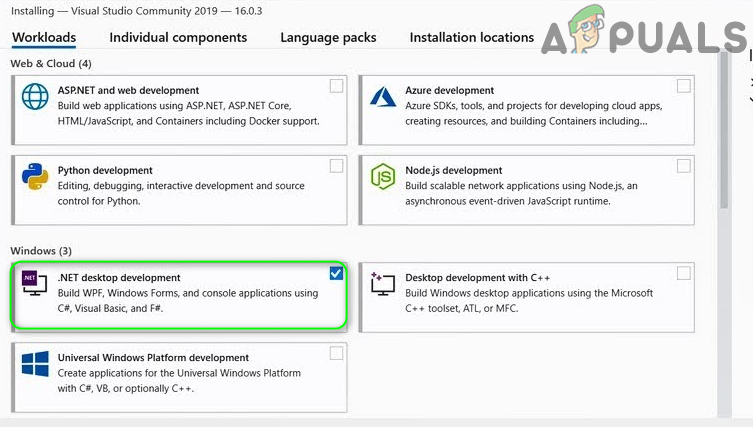Click the Node.js workload description text
This screenshot has width=753, height=427.
point(521,193)
